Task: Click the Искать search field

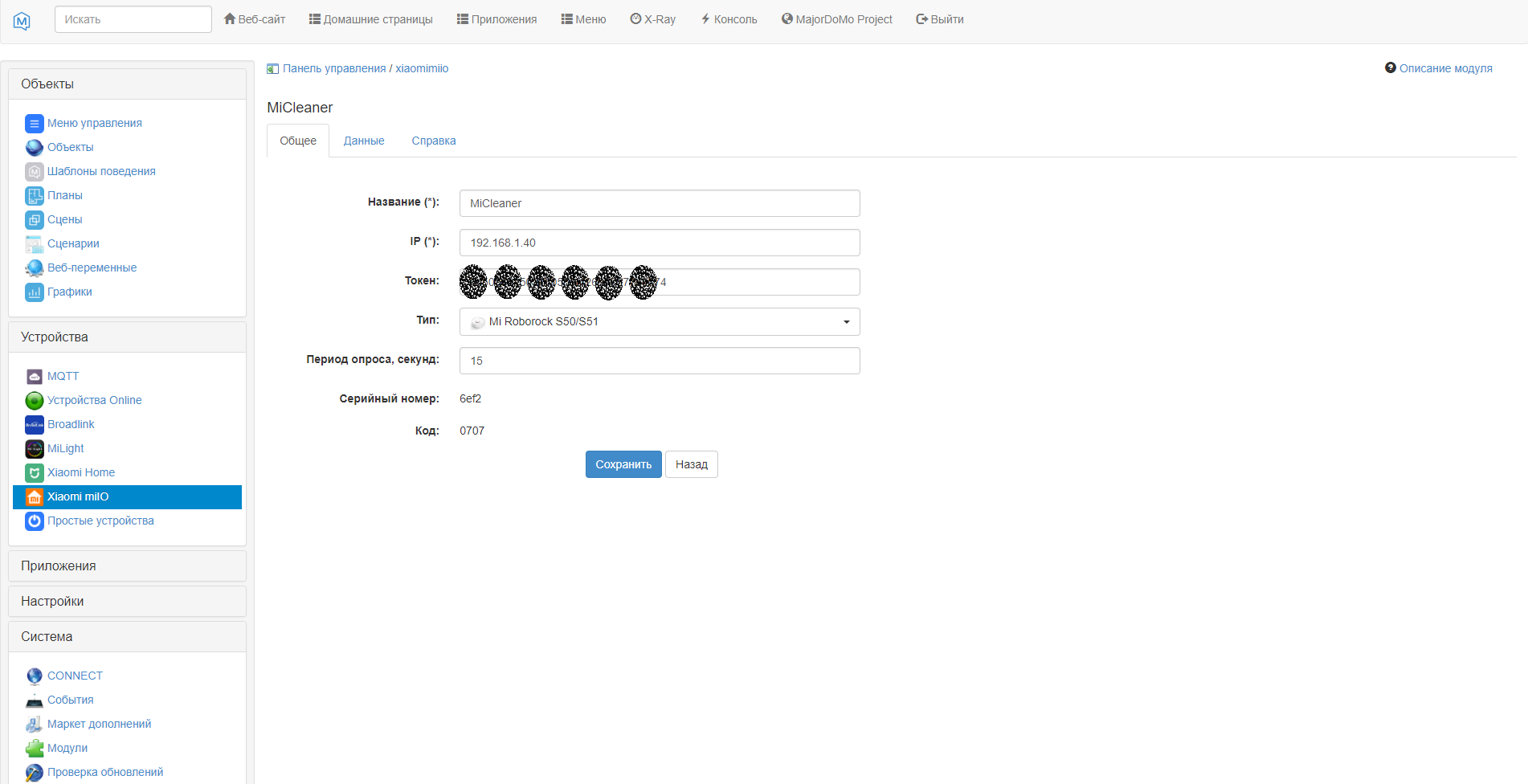Action: coord(133,19)
